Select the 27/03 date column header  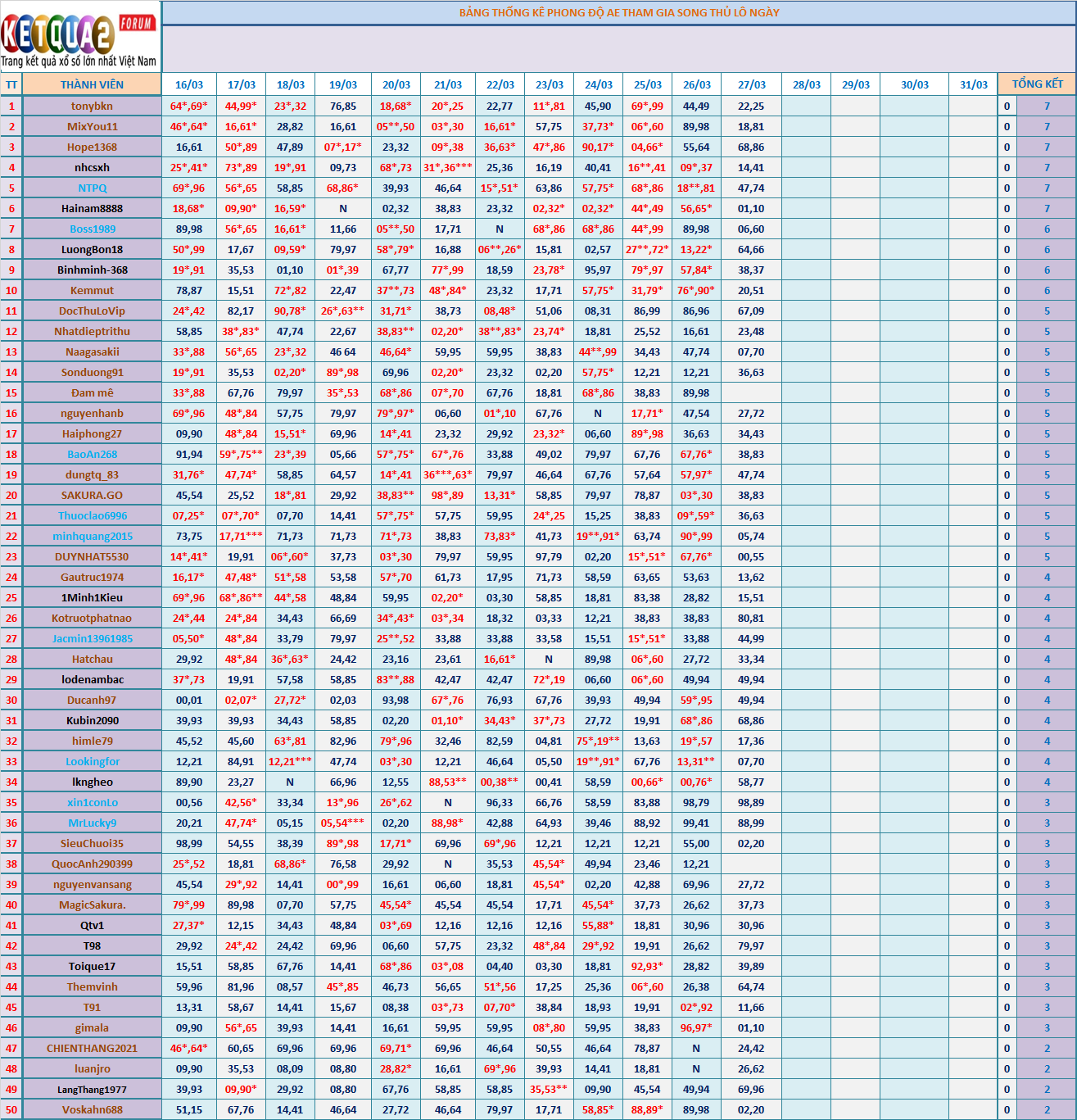coord(752,84)
